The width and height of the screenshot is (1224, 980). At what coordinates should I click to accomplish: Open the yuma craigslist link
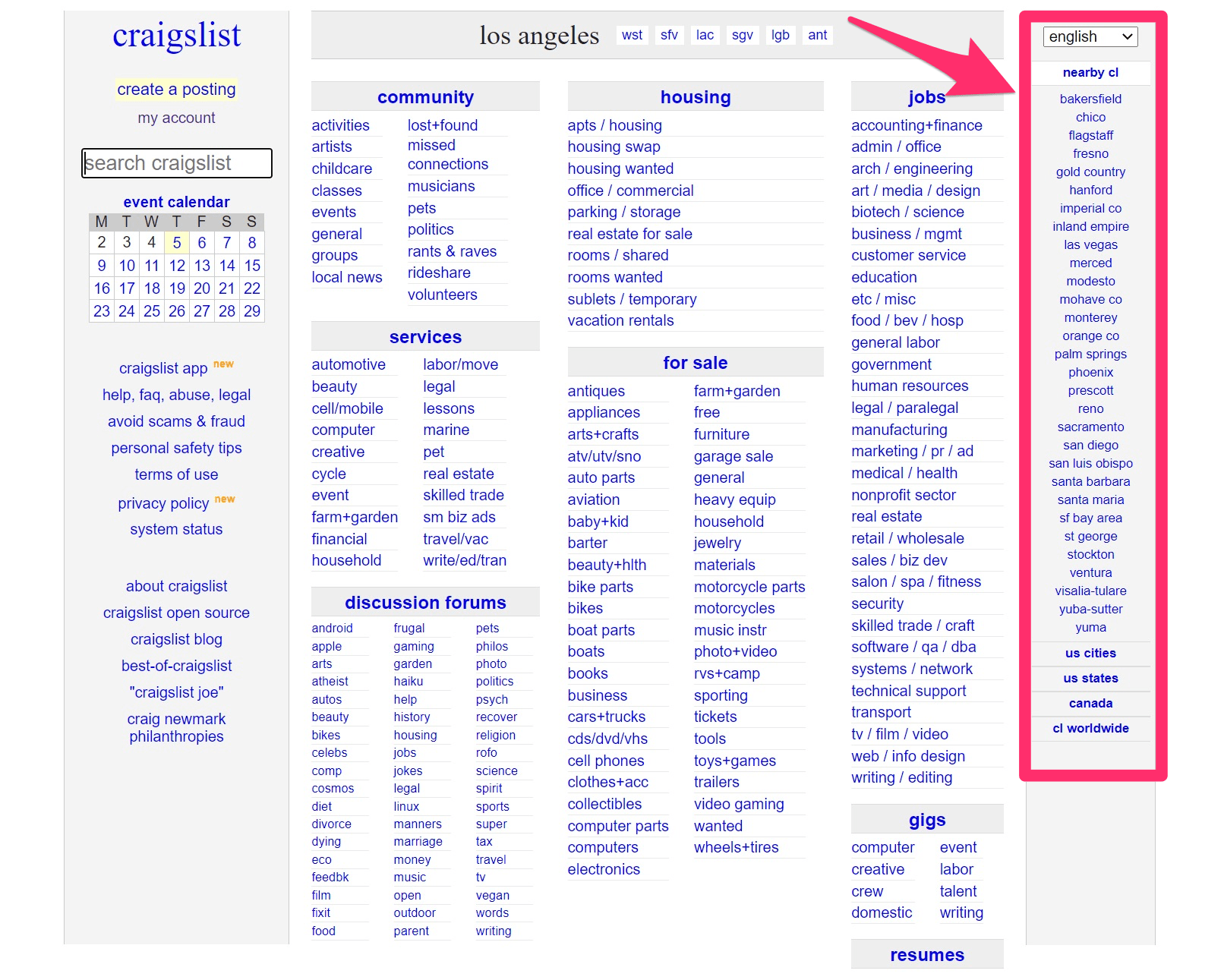click(x=1090, y=627)
